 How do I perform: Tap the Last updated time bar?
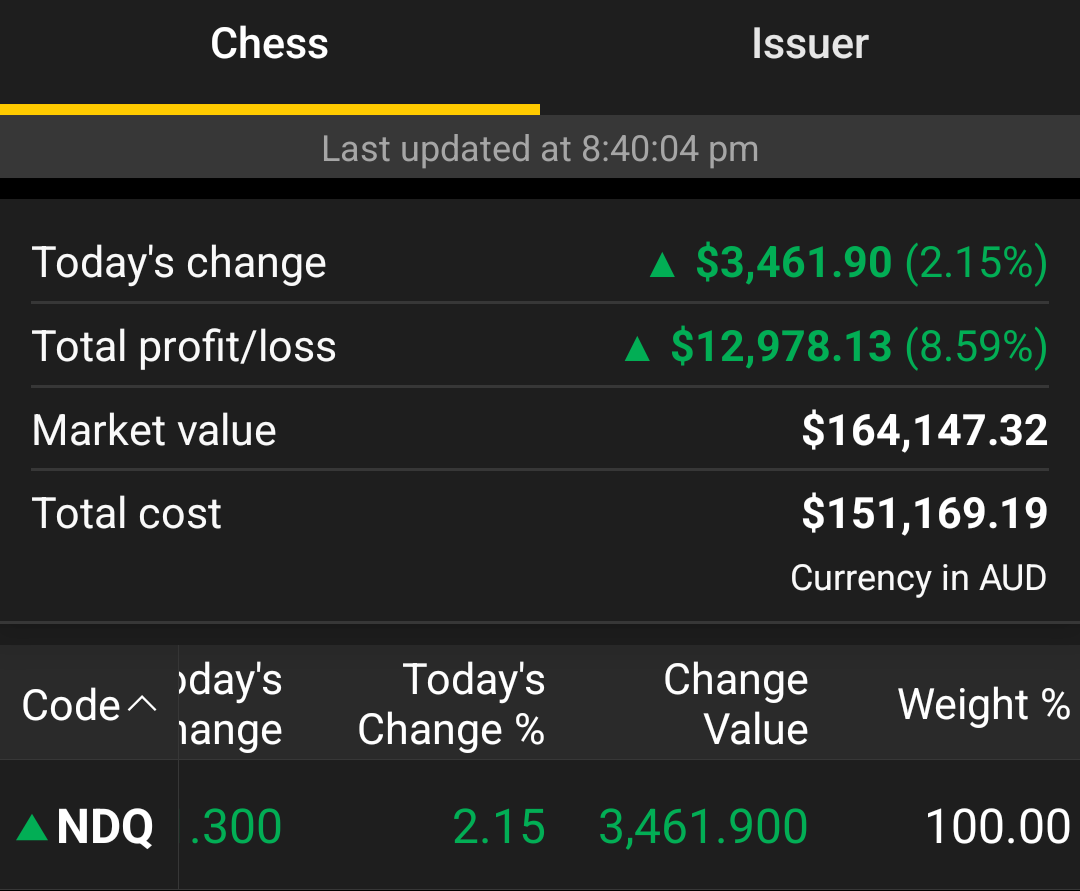click(540, 147)
